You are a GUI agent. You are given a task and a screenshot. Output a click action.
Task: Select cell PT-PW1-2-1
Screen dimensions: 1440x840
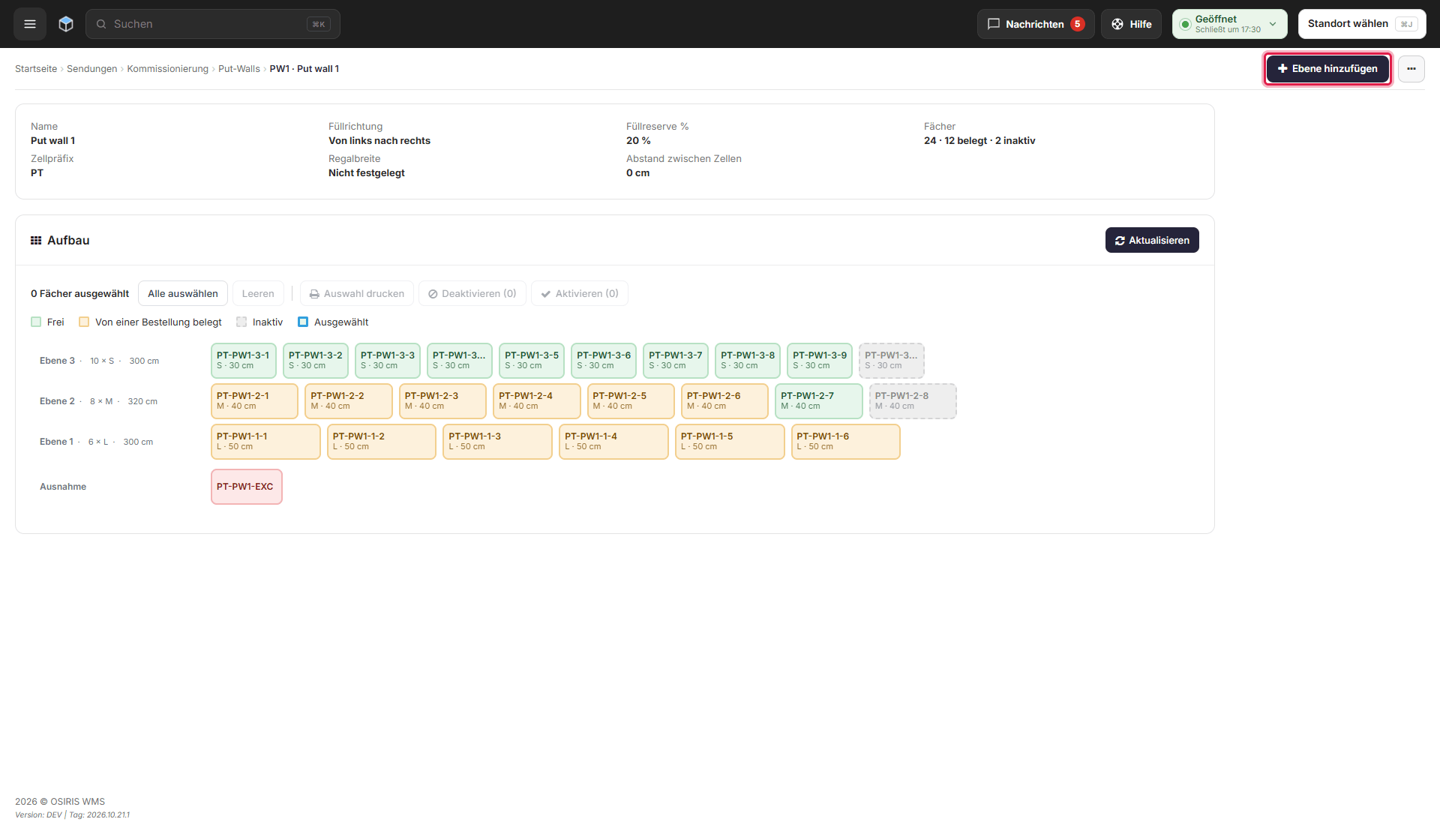pyautogui.click(x=254, y=401)
